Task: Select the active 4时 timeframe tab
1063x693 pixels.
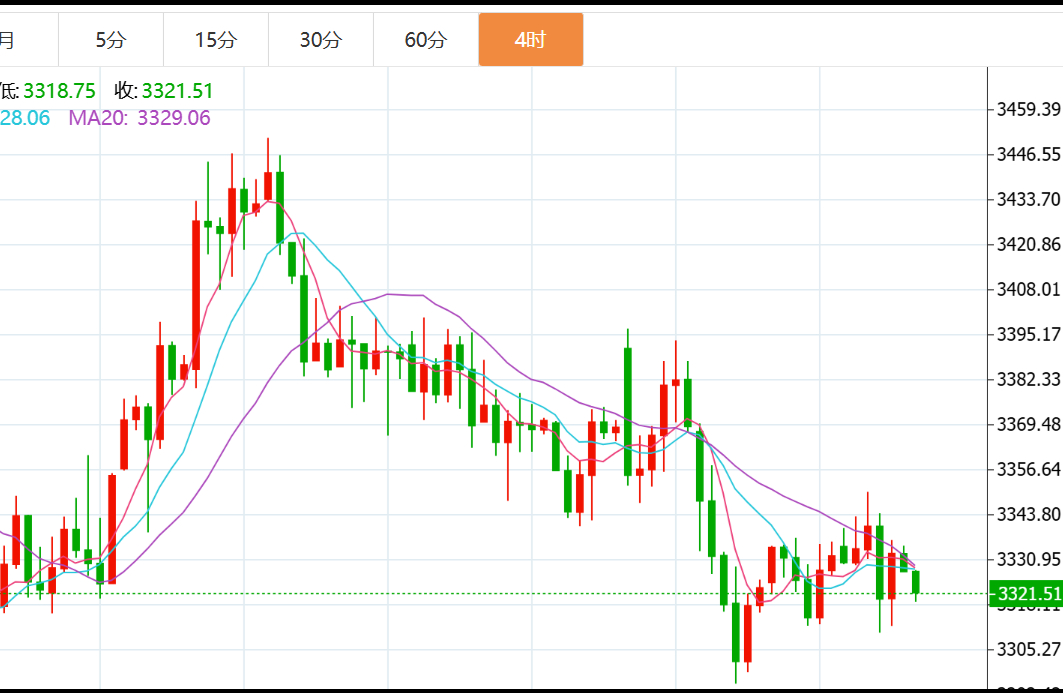Action: tap(531, 40)
